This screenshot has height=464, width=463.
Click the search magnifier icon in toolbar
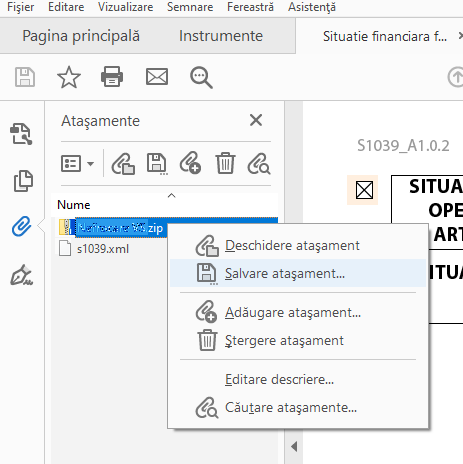(201, 77)
